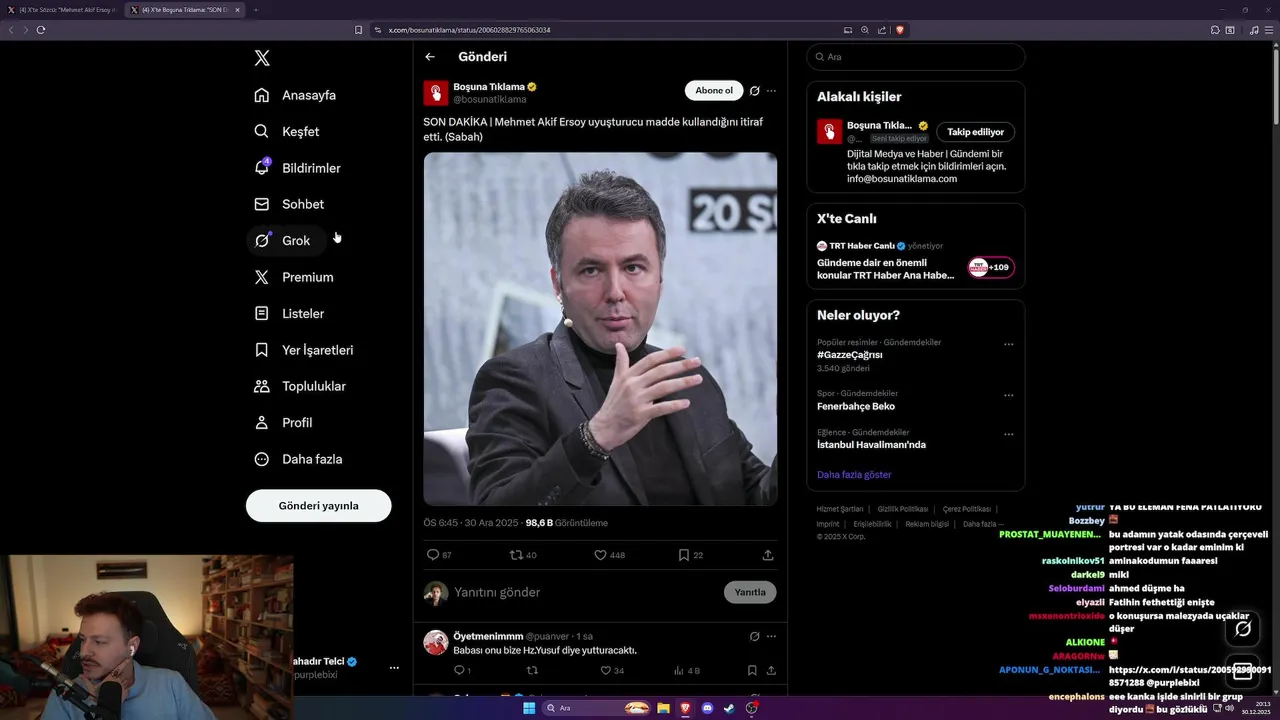The width and height of the screenshot is (1280, 720).
Task: Open options for İstanbul Havalimanı'nda trend
Action: click(x=1008, y=434)
